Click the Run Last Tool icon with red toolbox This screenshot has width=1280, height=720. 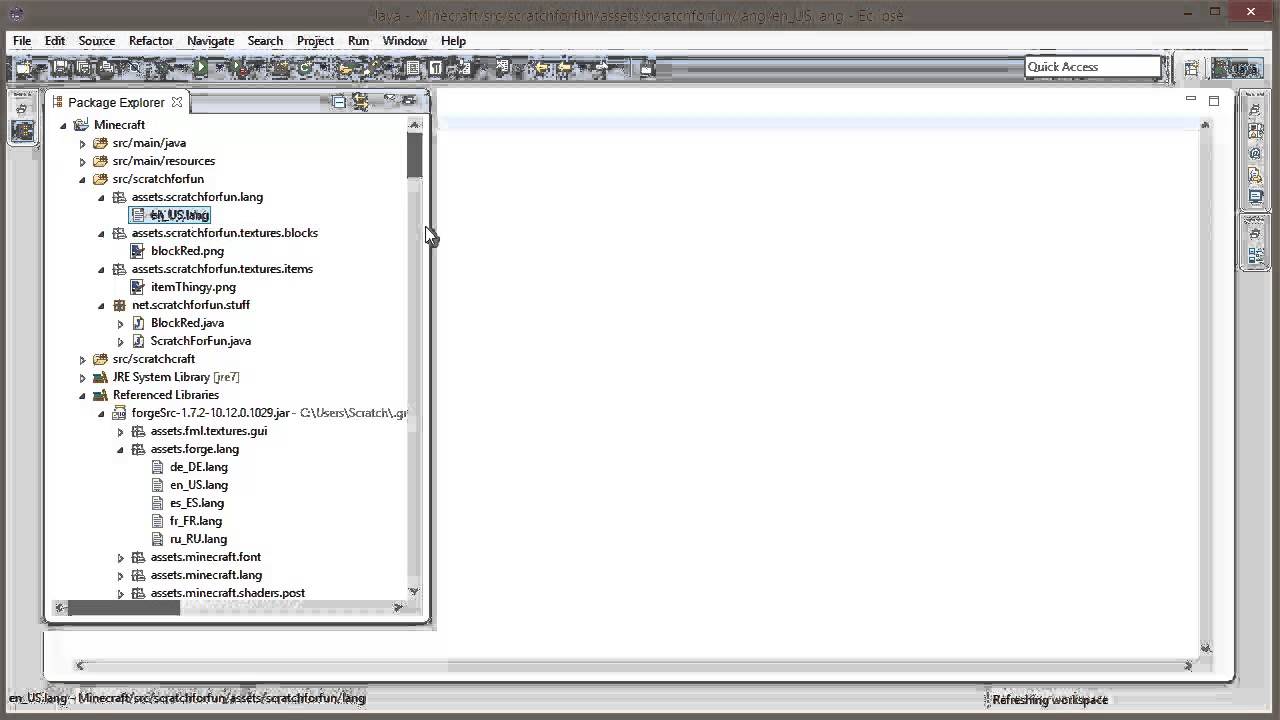[x=240, y=68]
